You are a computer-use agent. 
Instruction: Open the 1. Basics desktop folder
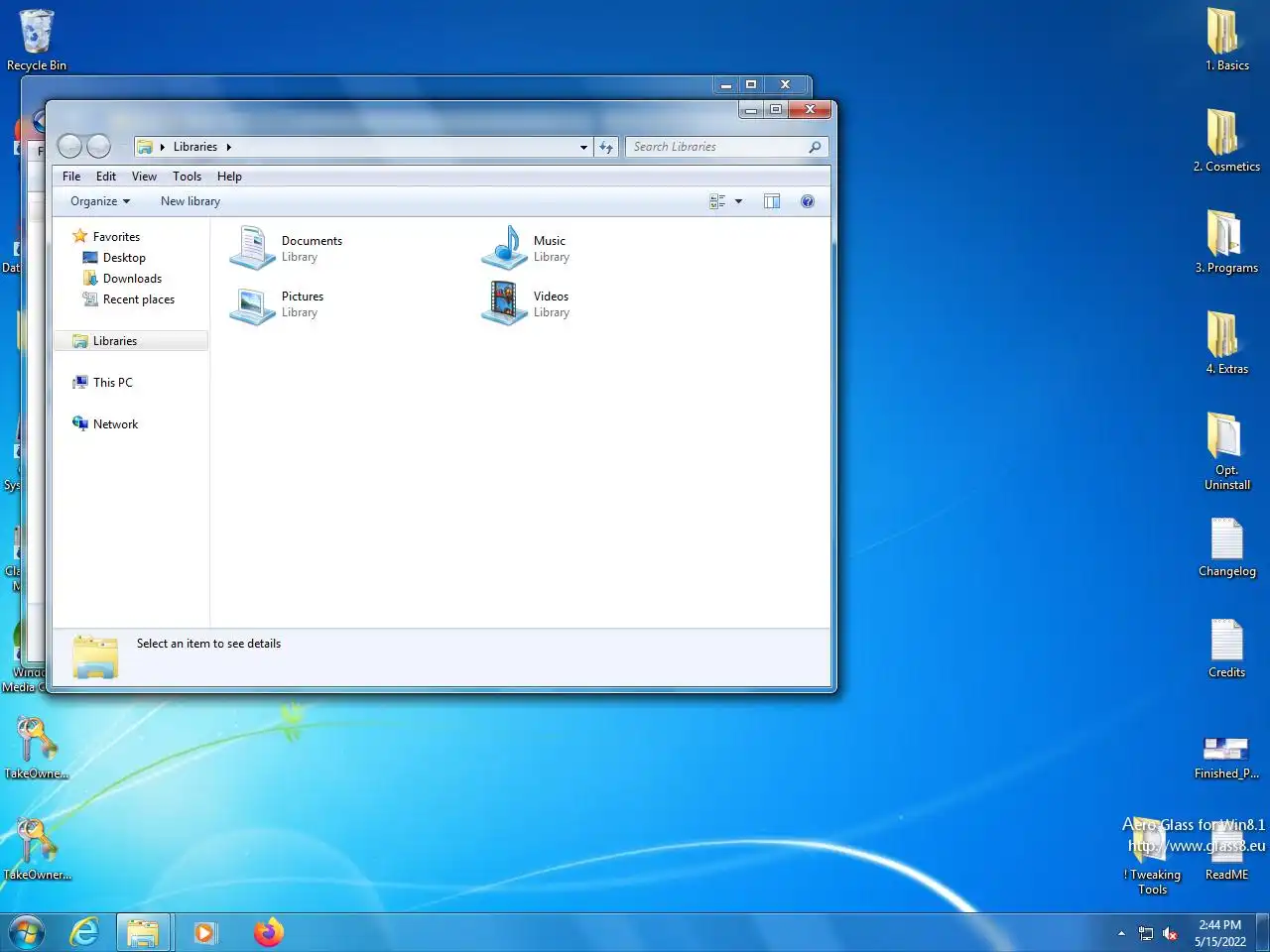click(1226, 40)
